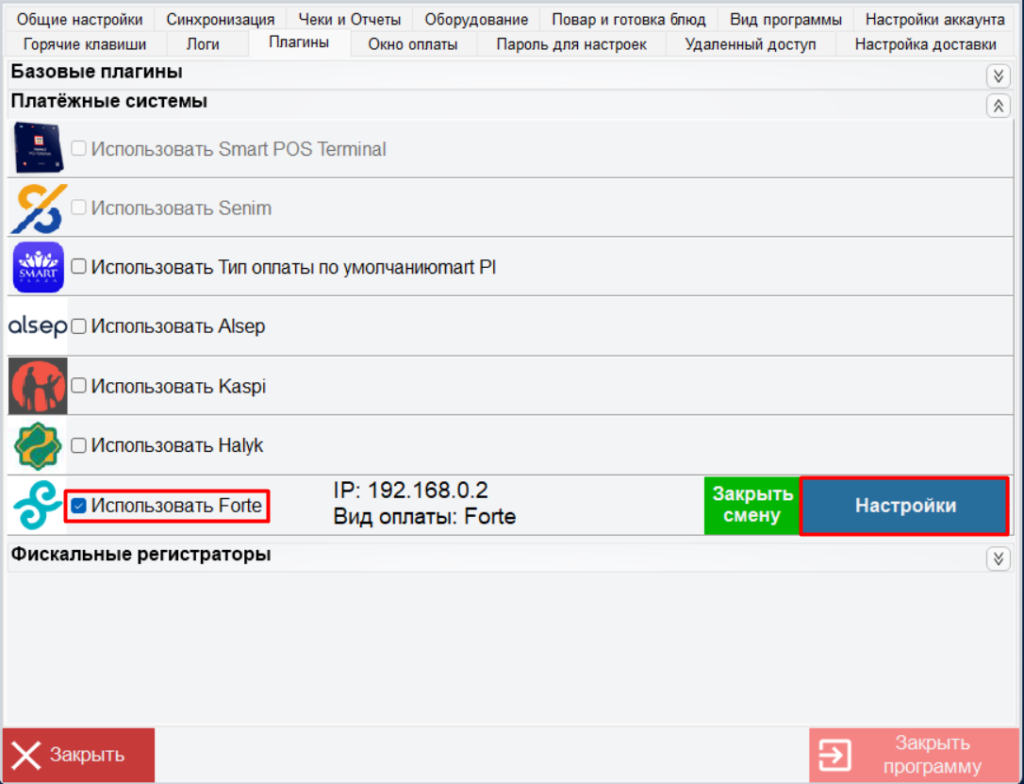Uncheck the Использовать Forte checkbox
Image resolution: width=1024 pixels, height=784 pixels.
click(78, 506)
